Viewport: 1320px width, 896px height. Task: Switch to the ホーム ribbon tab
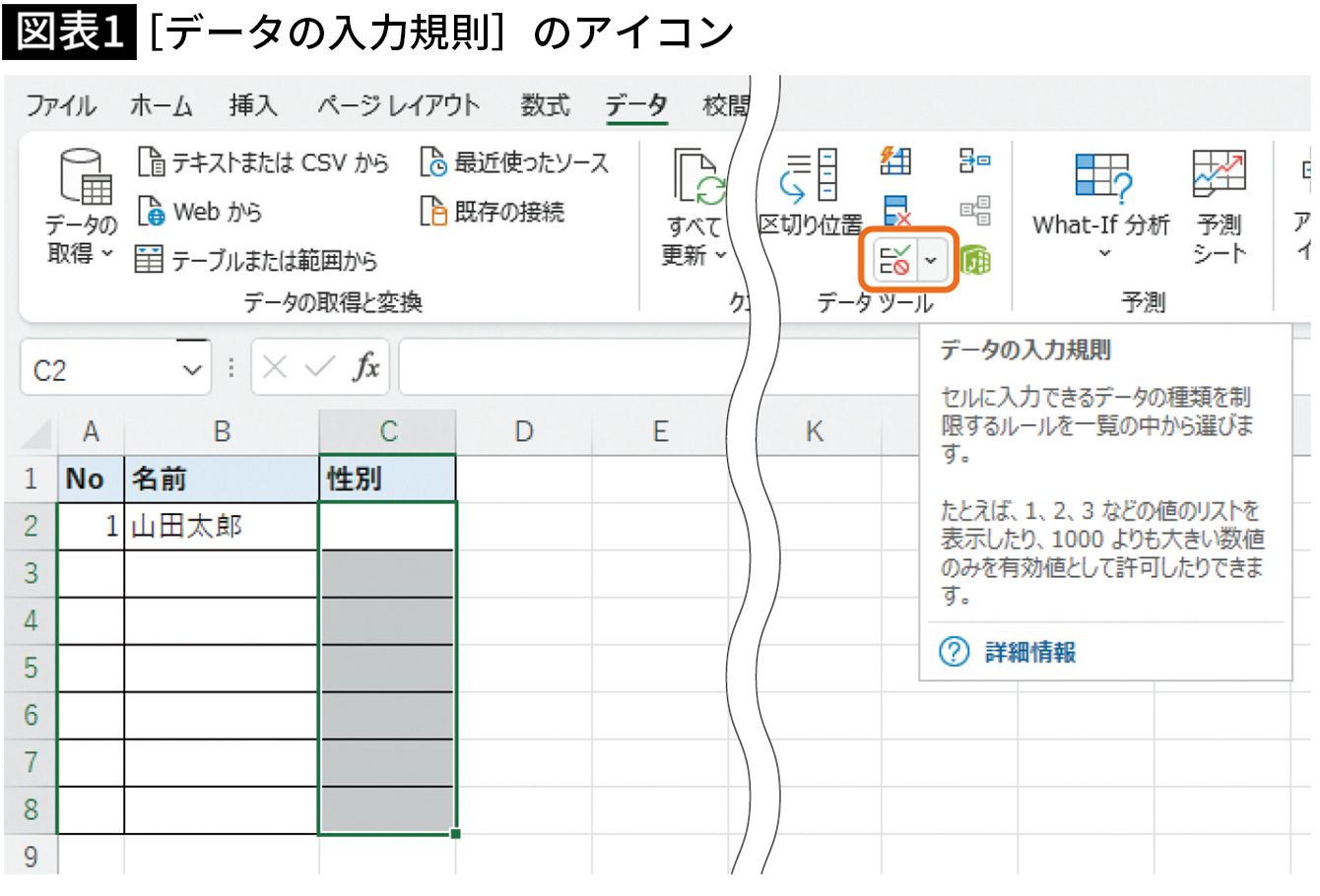(161, 105)
